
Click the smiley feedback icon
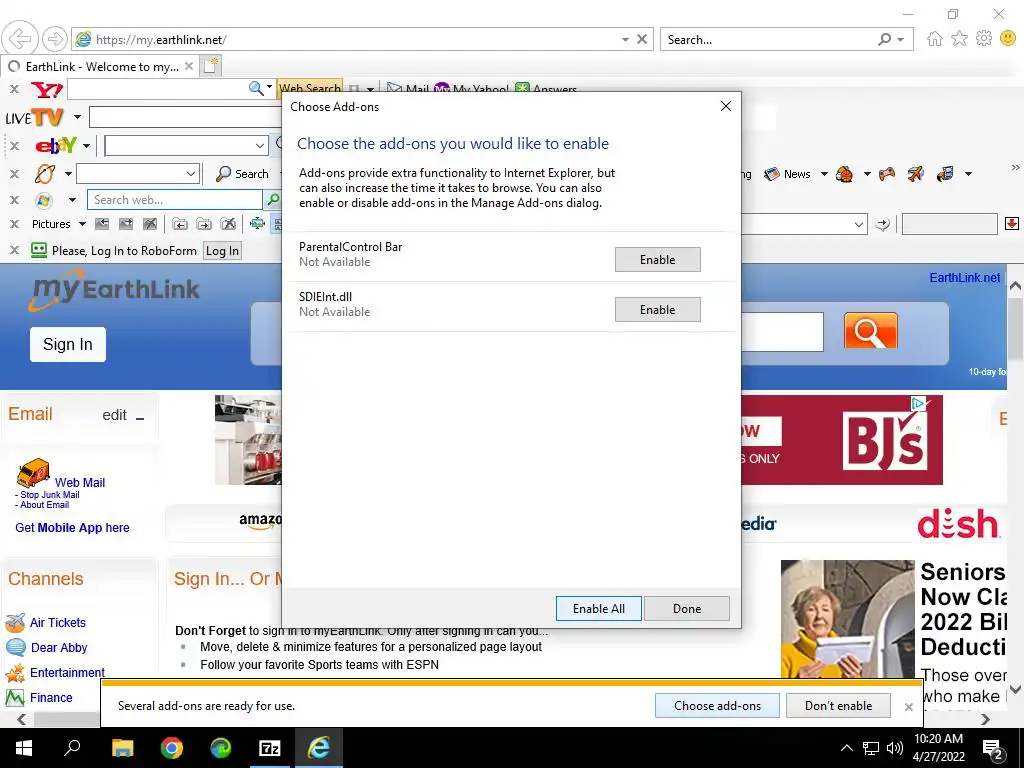pyautogui.click(x=1008, y=39)
